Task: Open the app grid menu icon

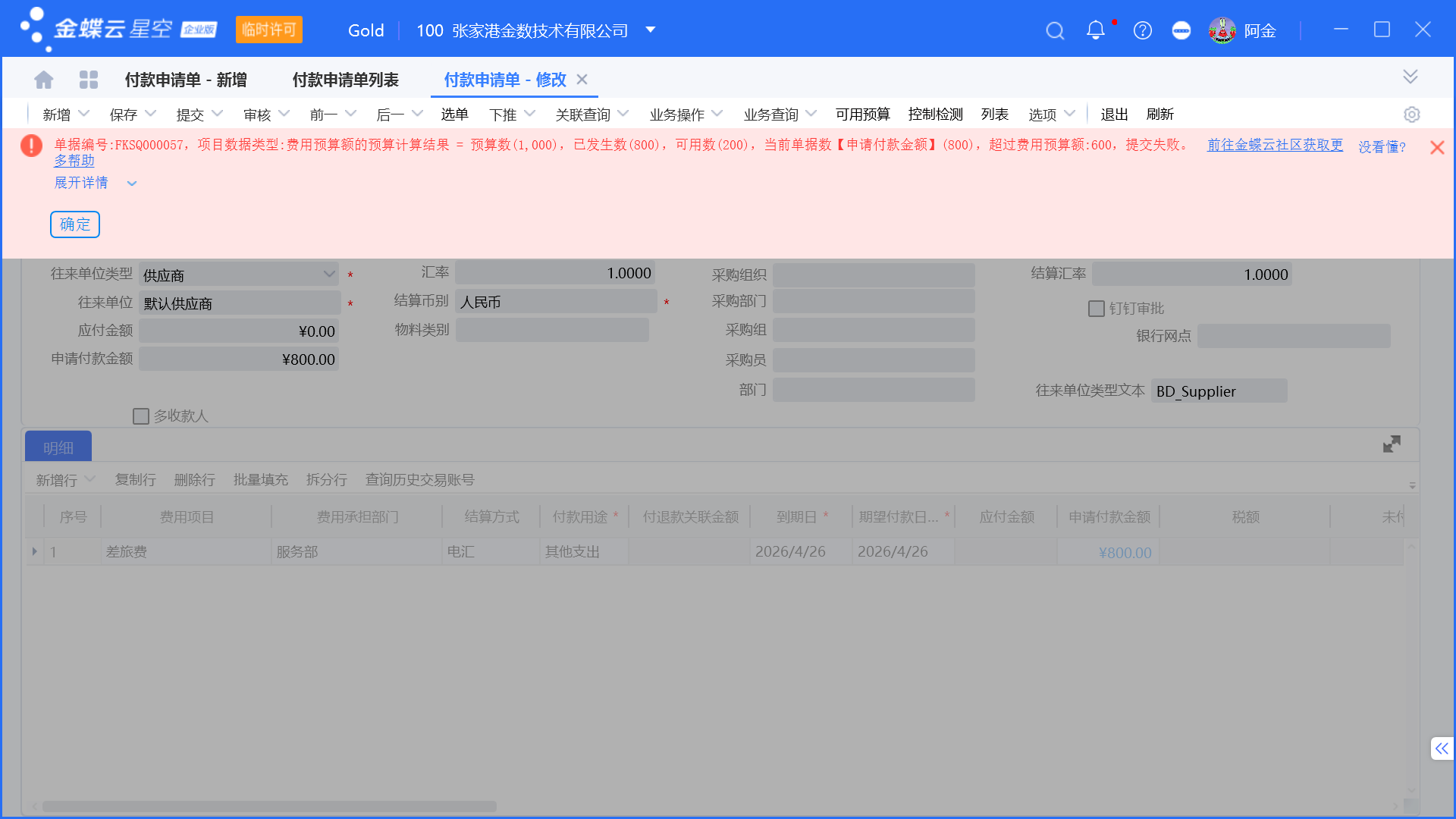Action: pos(89,80)
